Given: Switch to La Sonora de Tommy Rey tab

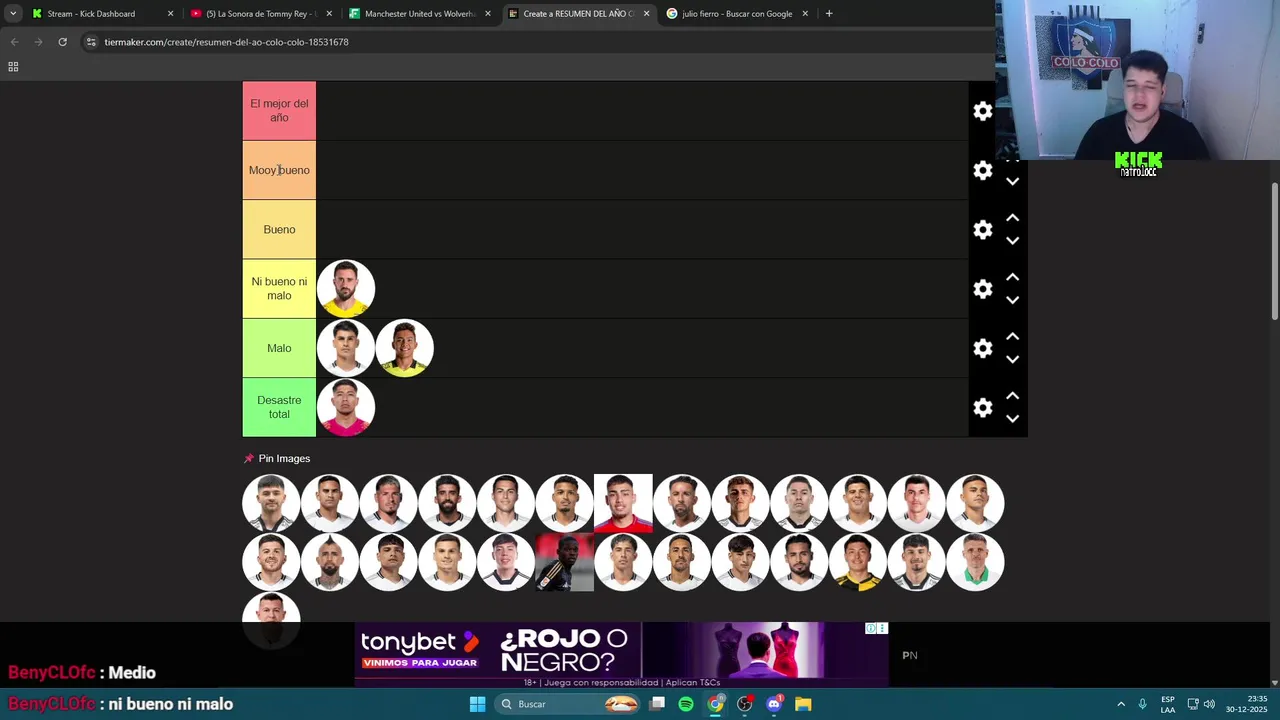Looking at the screenshot, I should (261, 14).
